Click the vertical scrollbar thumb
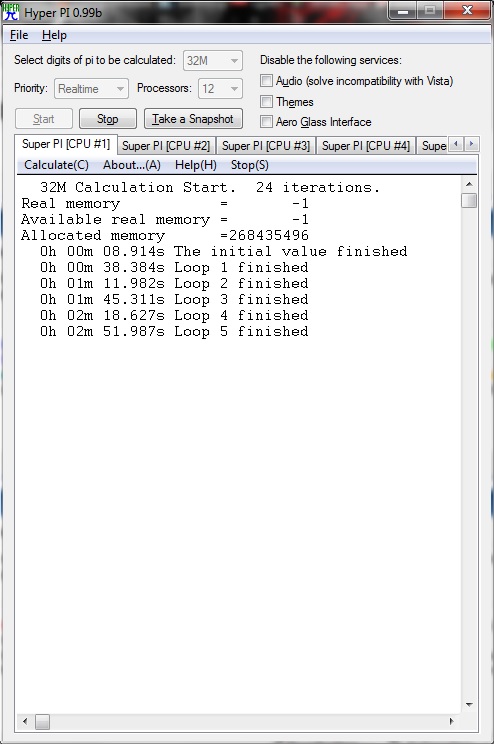Image resolution: width=494 pixels, height=744 pixels. click(469, 200)
